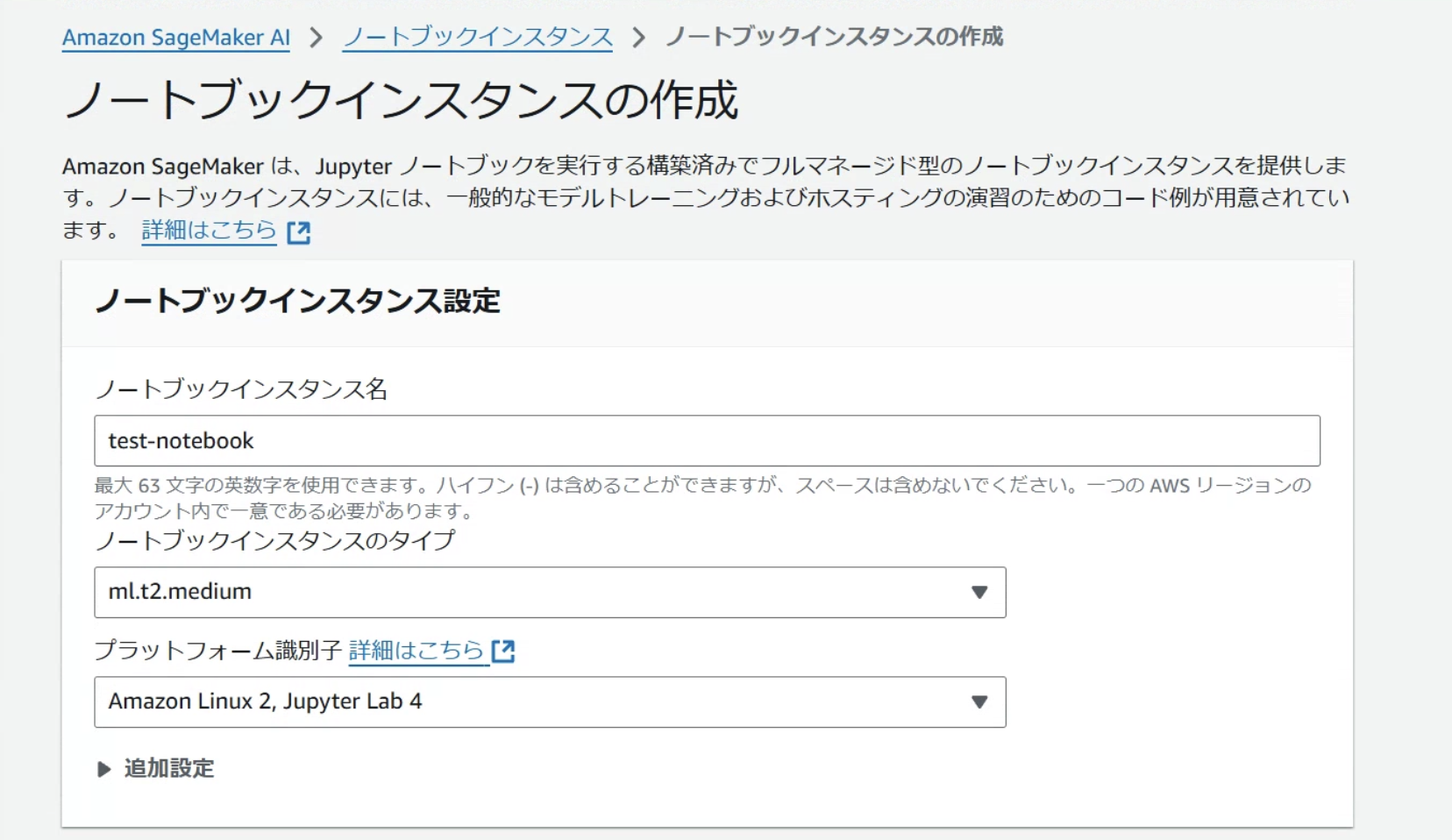Click external-link icon beside プラットフォーム識別子 詳細はこちら
The image size is (1452, 840).
pos(504,651)
